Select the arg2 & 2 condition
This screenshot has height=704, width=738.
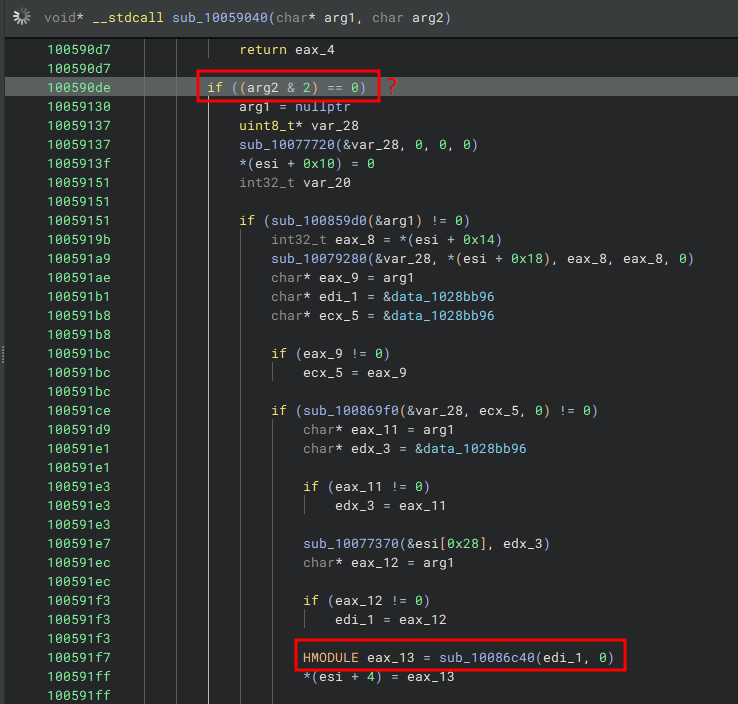279,88
